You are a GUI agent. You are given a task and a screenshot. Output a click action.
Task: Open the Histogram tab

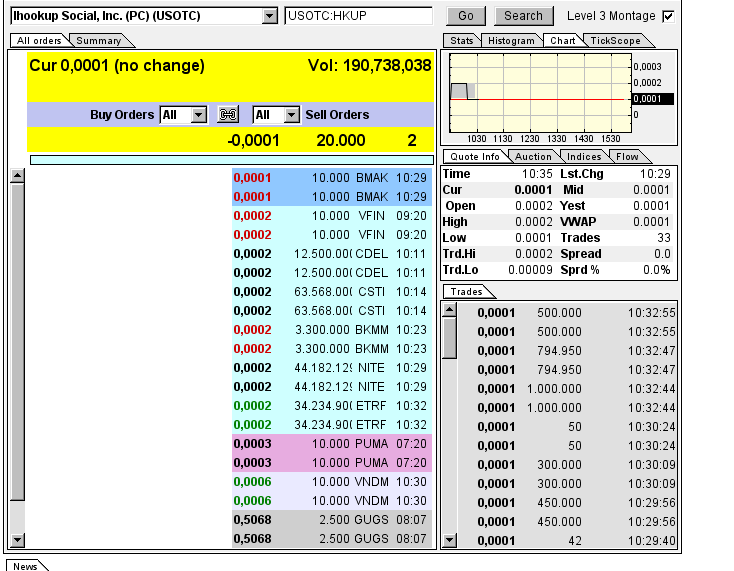pyautogui.click(x=510, y=41)
